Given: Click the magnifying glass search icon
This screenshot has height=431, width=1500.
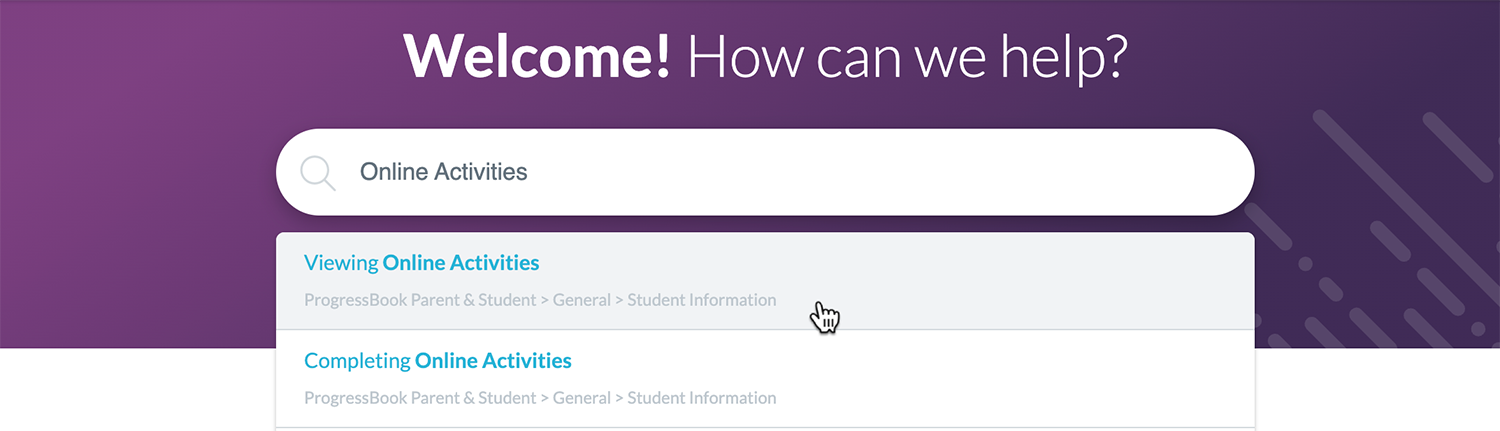Looking at the screenshot, I should point(318,173).
